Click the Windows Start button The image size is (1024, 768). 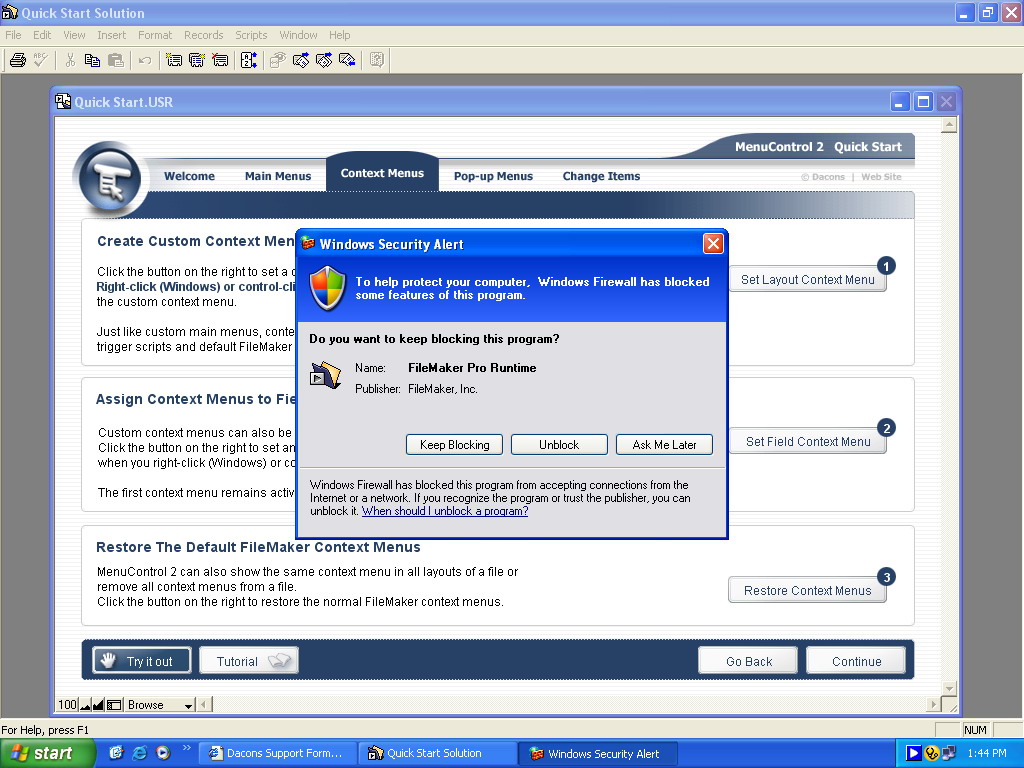tap(46, 753)
